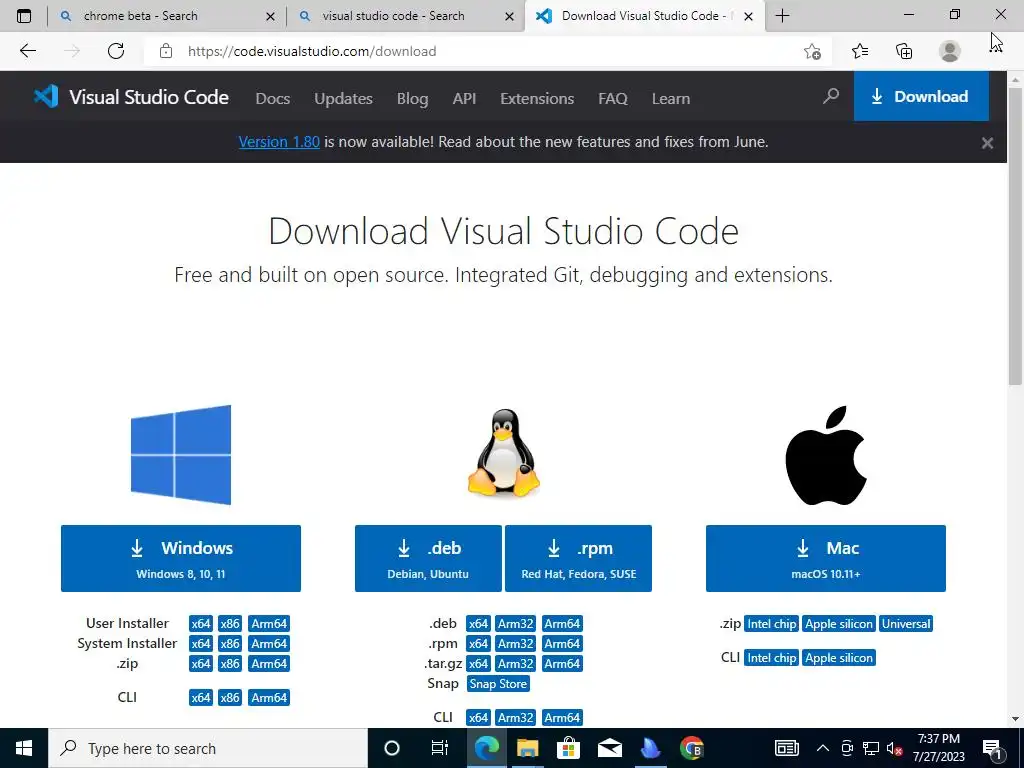Screen dimensions: 1024x768
Task: Open the Collections icon
Action: (x=904, y=51)
